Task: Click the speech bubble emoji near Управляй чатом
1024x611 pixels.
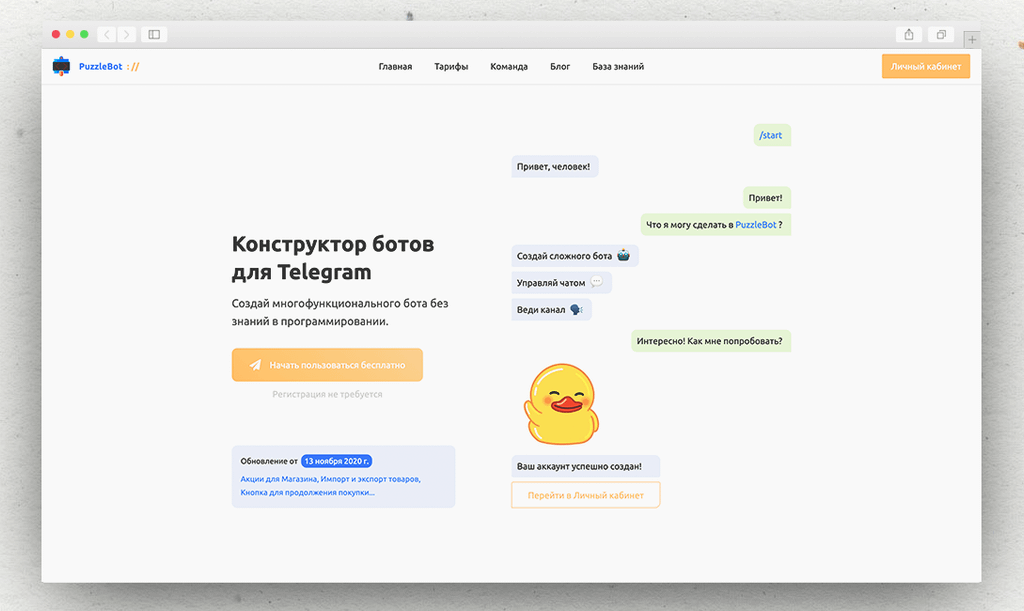Action: tap(596, 282)
